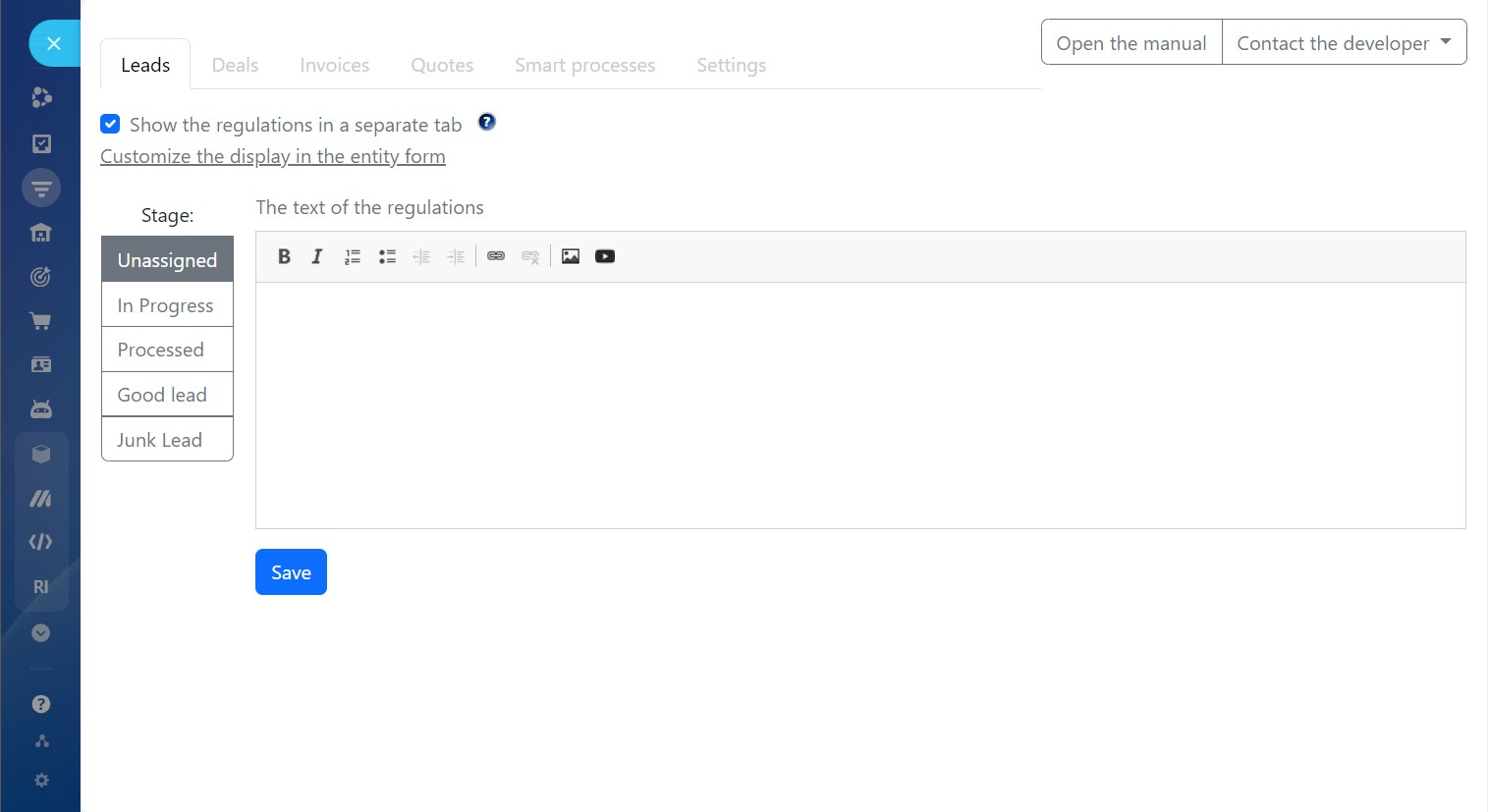Insert an image into regulations text

[571, 256]
